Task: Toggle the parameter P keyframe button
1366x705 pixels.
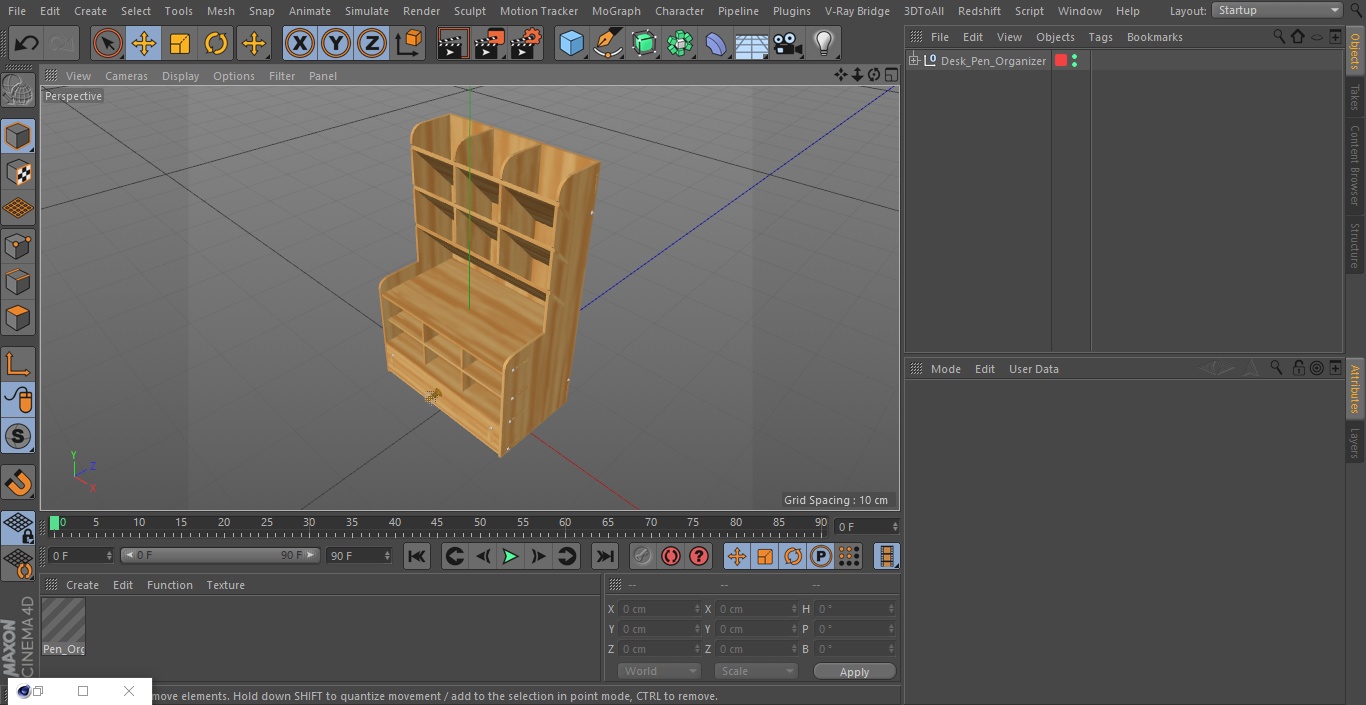Action: pyautogui.click(x=821, y=556)
